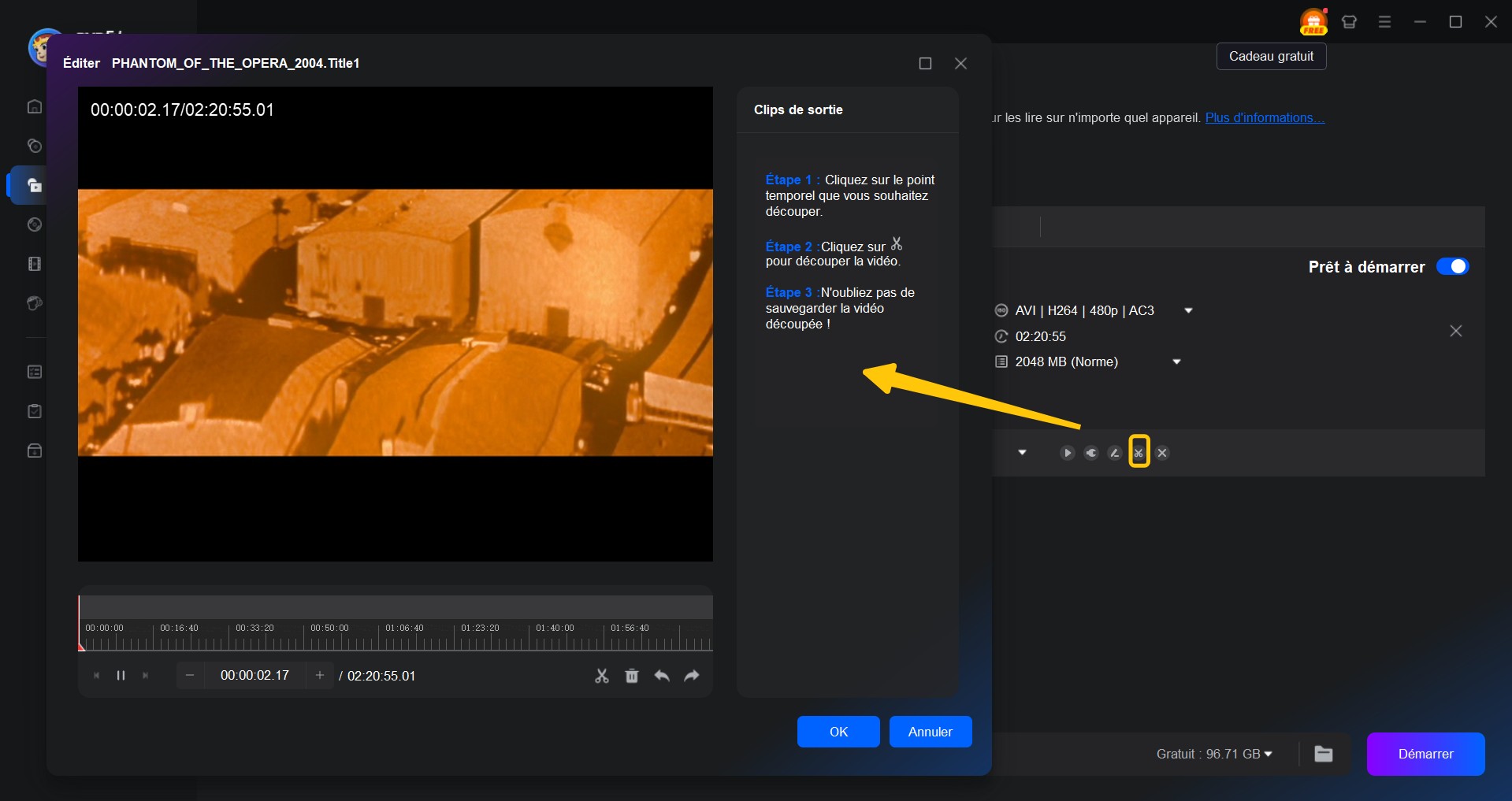Open the disc Creator module icon
1512x801 pixels.
pos(35,224)
